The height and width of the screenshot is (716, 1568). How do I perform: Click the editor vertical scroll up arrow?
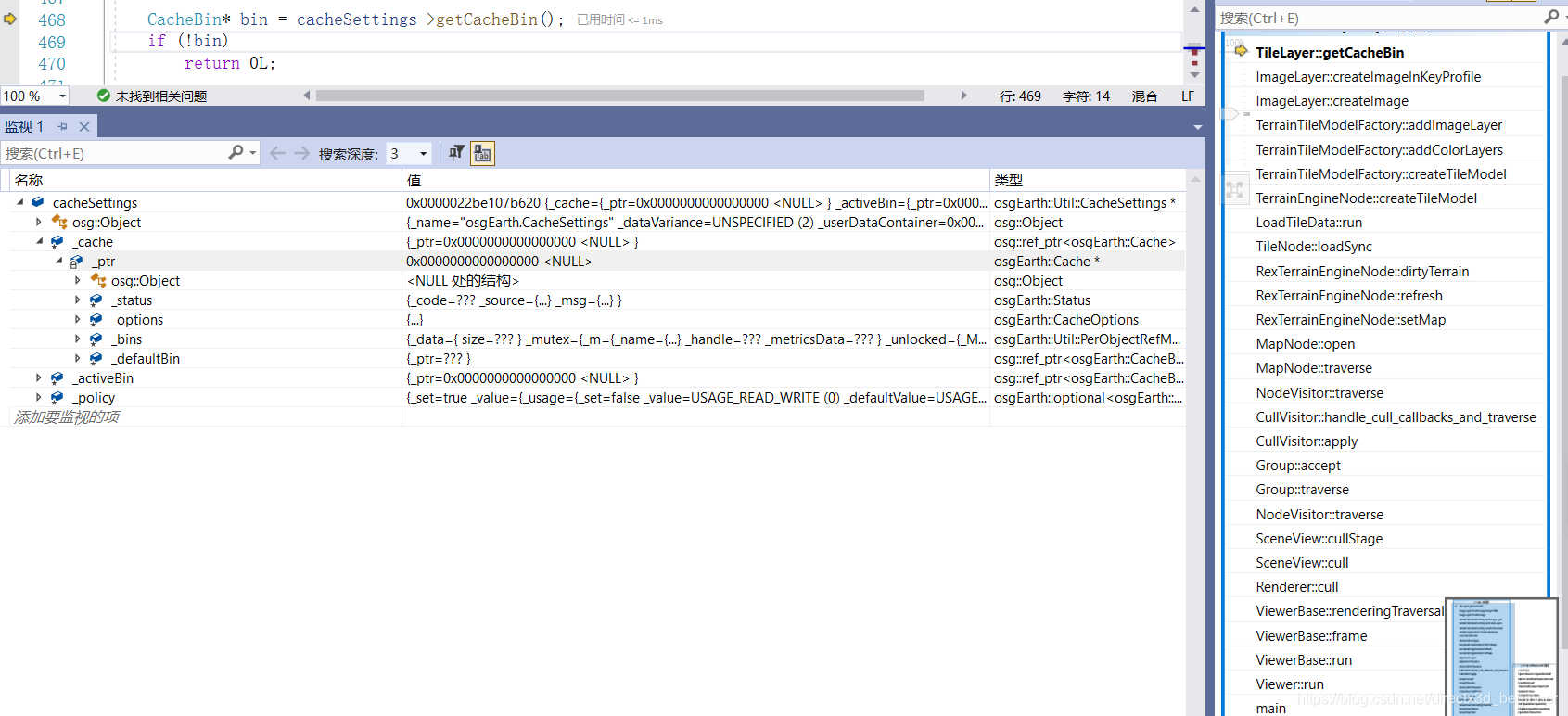click(x=1195, y=9)
